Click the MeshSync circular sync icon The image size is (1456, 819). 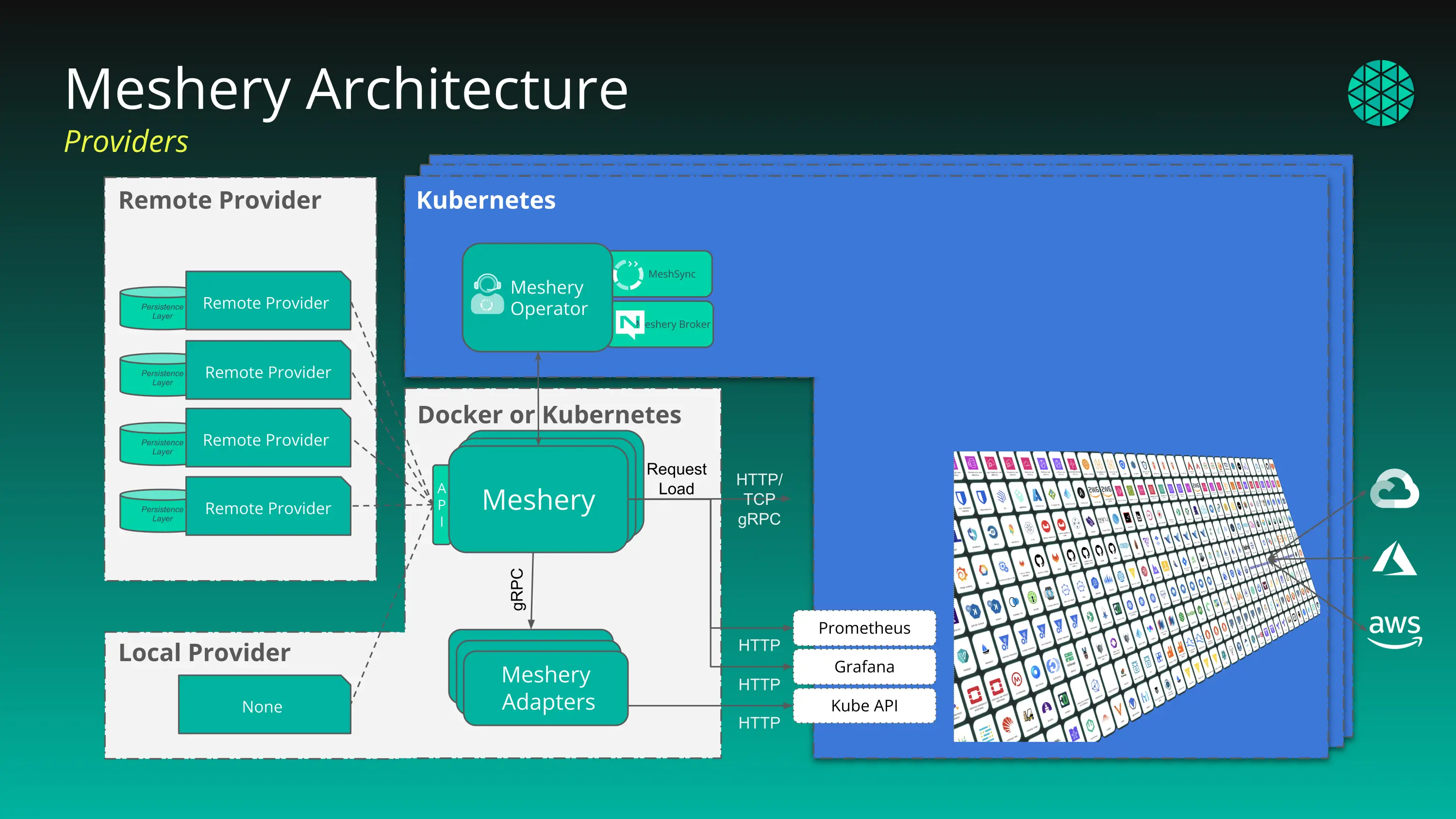(x=628, y=274)
